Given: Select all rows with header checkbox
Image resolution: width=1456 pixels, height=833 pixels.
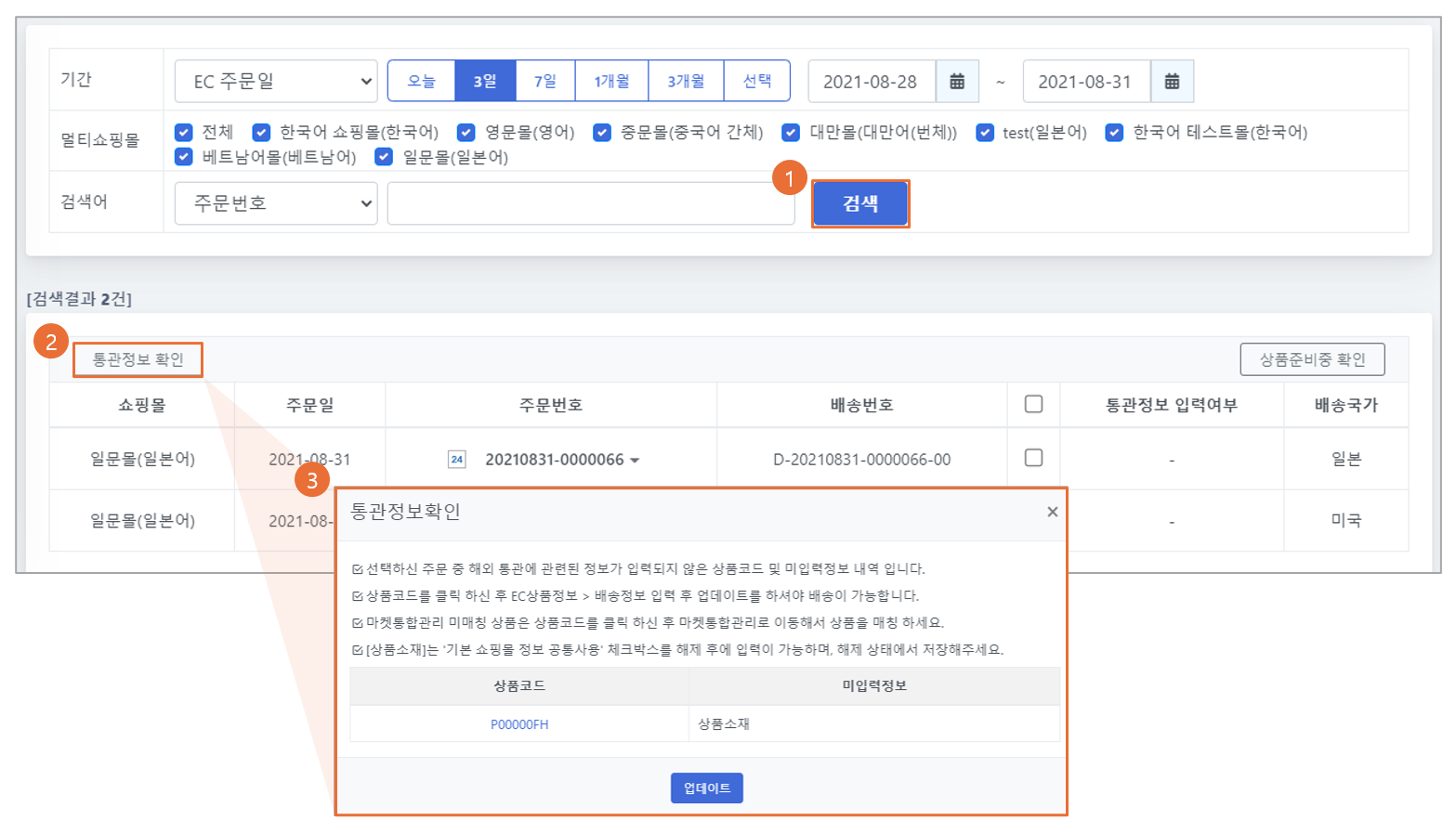Looking at the screenshot, I should [1033, 404].
